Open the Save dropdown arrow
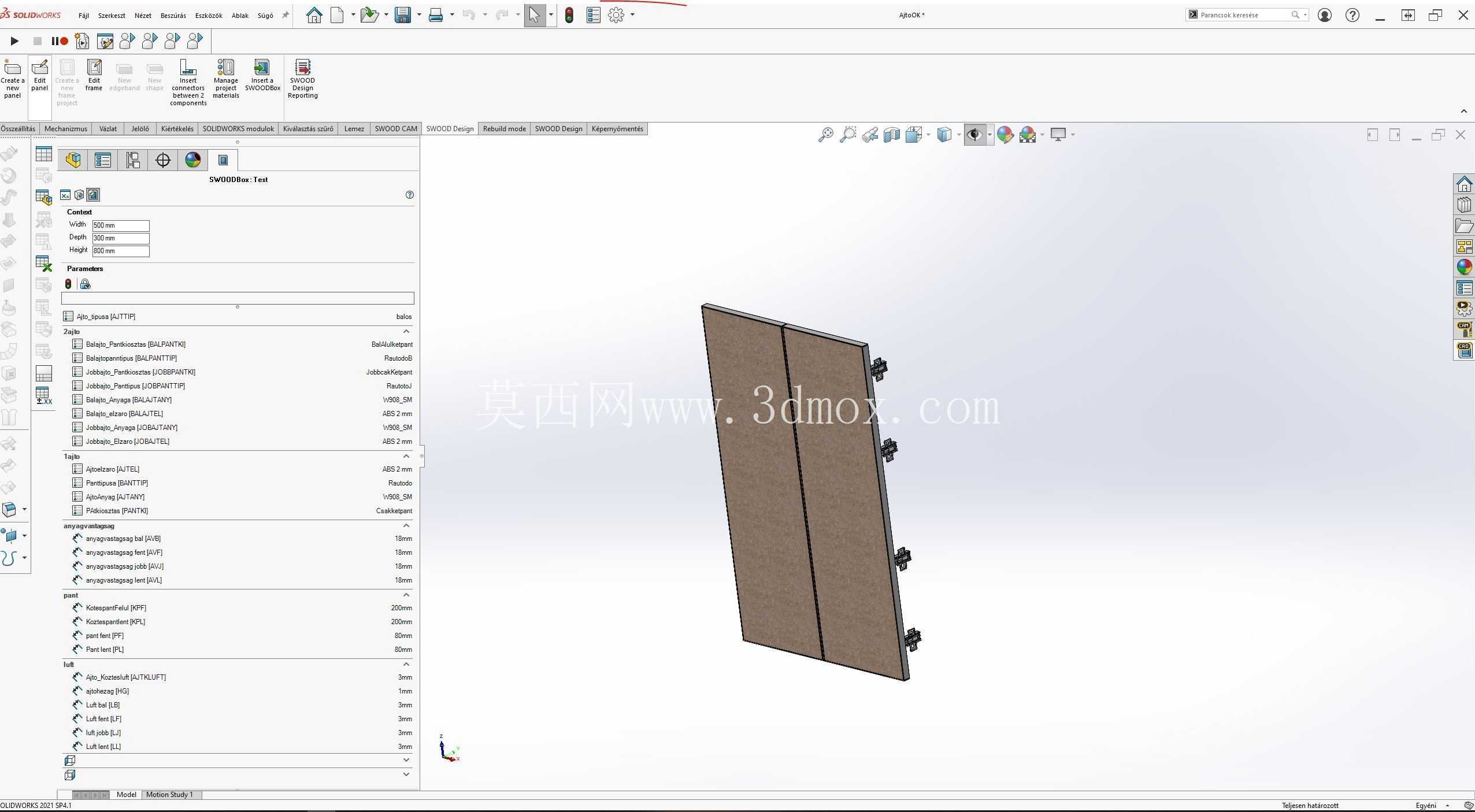Image resolution: width=1475 pixels, height=812 pixels. tap(419, 15)
